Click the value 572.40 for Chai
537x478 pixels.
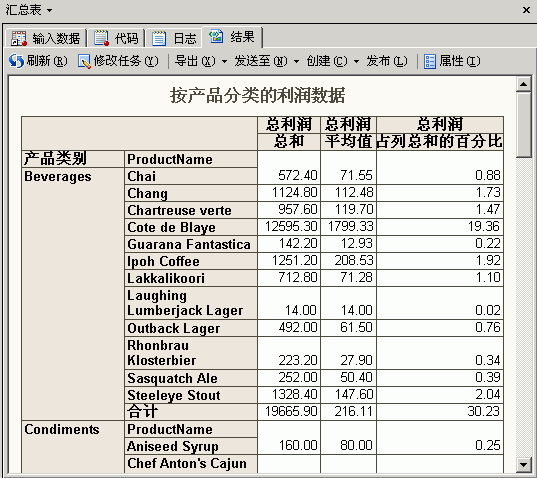298,175
